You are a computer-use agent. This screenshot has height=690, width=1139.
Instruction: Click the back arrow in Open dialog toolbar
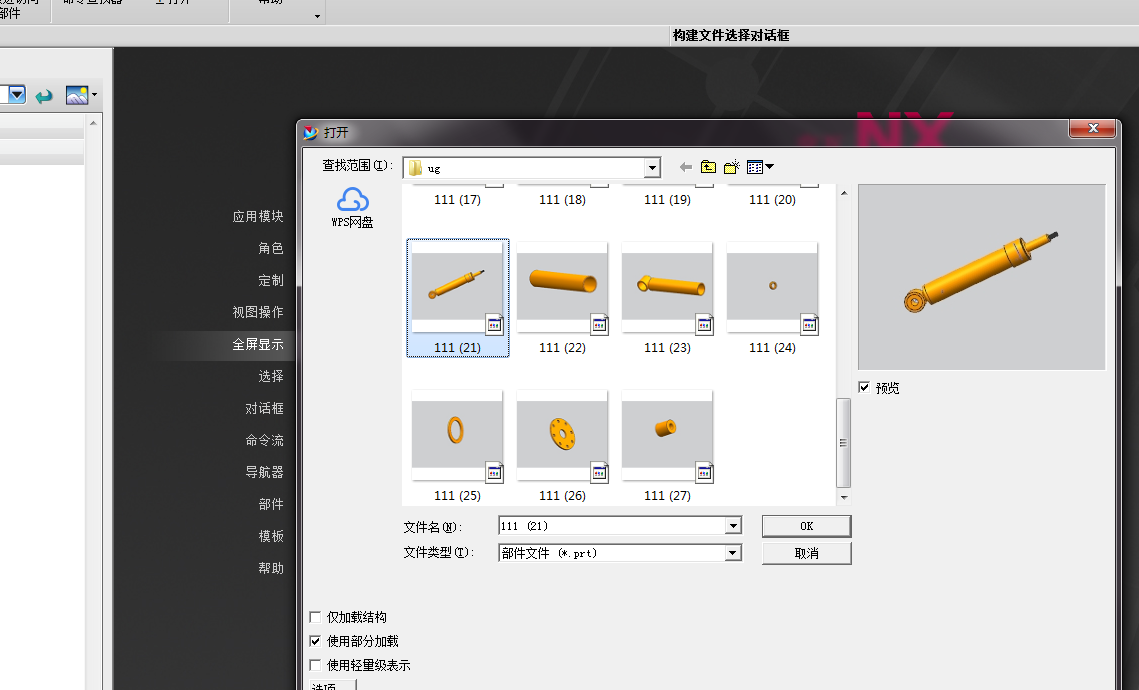tap(685, 167)
